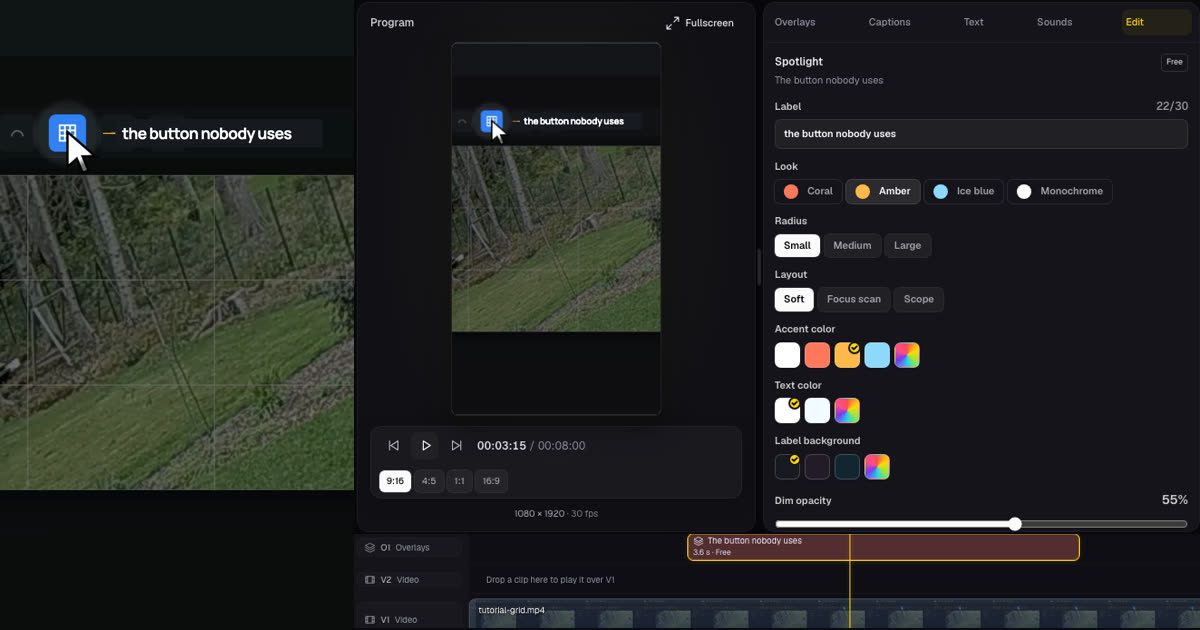Screen dimensions: 1200x630
Task: Skip forward with the skip-next icon
Action: tap(457, 446)
